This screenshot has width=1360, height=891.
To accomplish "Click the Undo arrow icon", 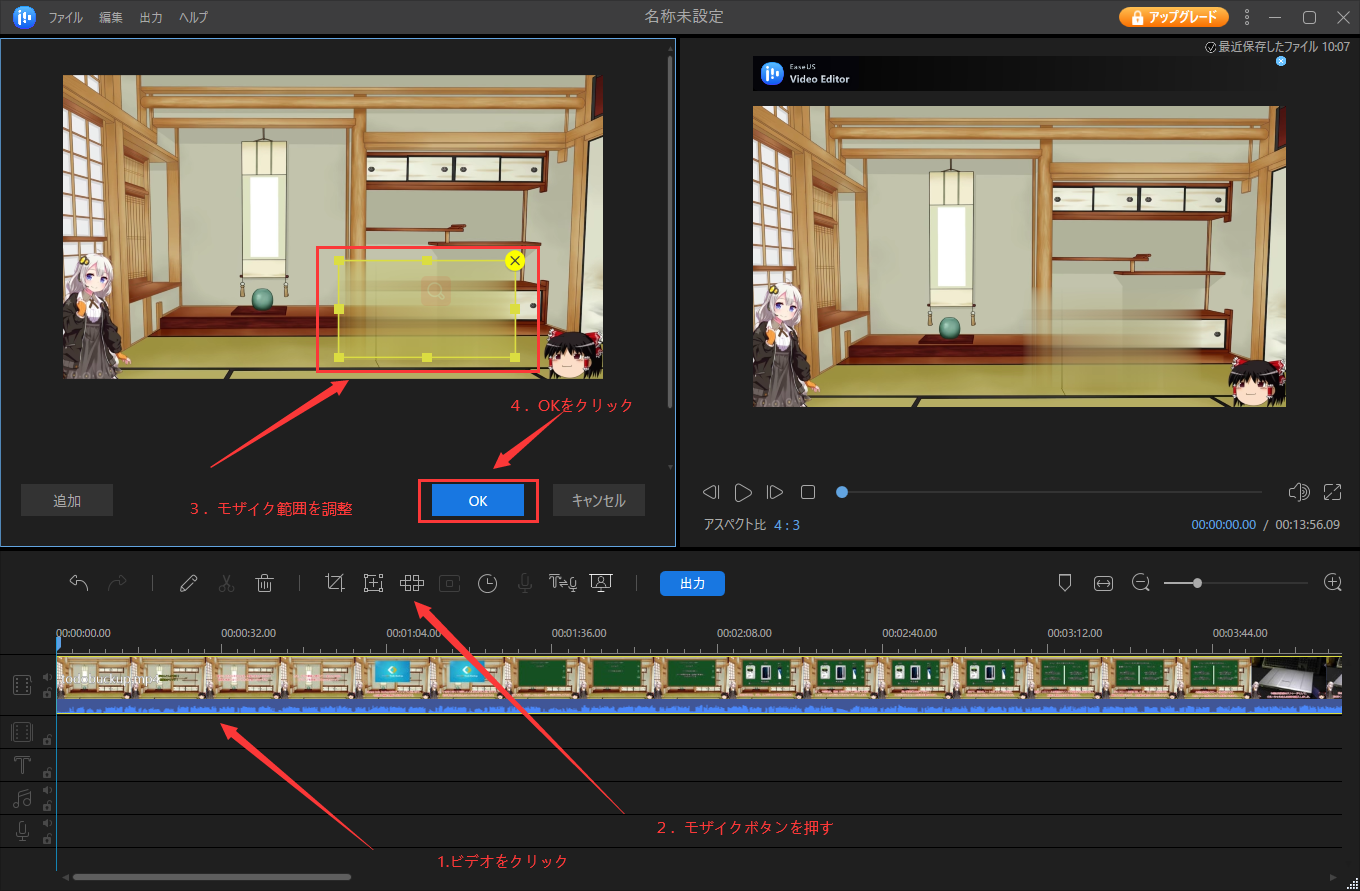I will click(x=79, y=583).
